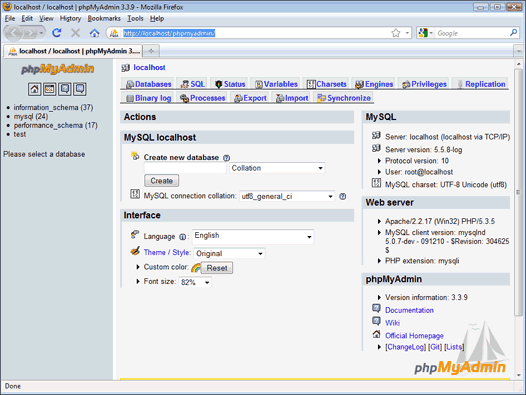Open the utf8_general_ci connection collation dropdown
The image size is (526, 395).
click(x=287, y=196)
